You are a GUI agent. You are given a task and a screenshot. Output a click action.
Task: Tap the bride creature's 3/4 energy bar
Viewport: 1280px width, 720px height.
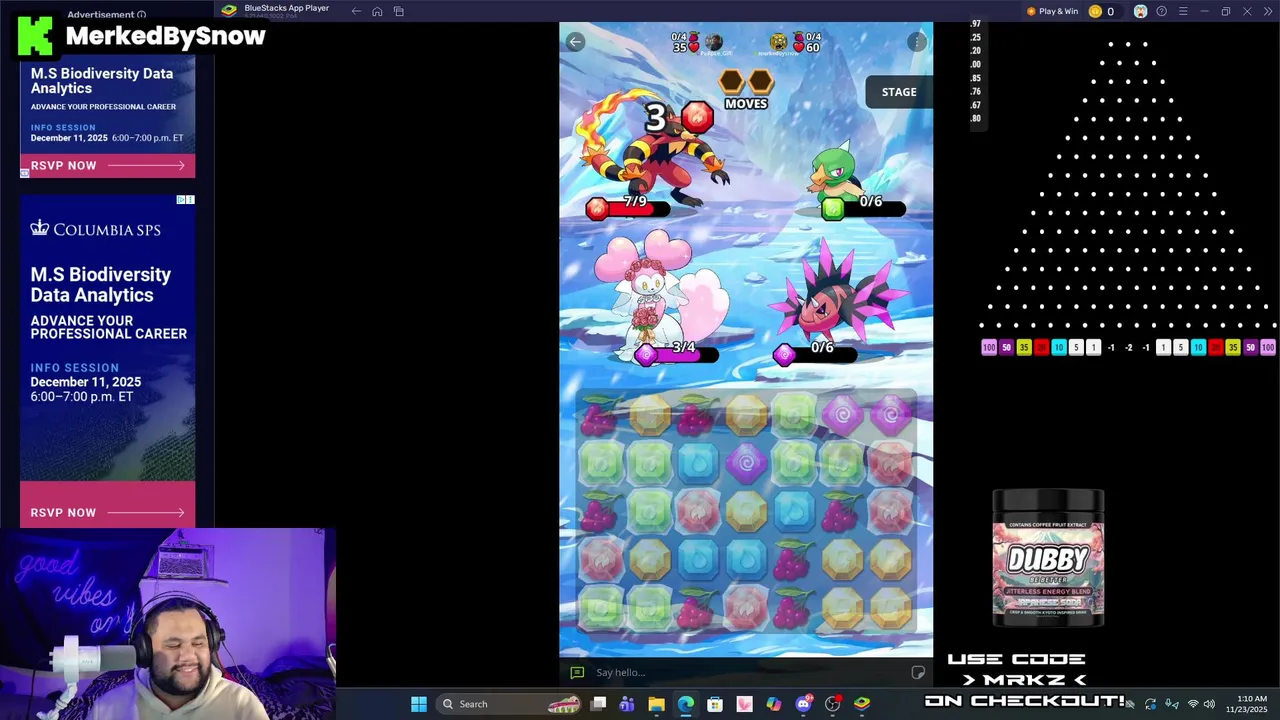point(677,353)
